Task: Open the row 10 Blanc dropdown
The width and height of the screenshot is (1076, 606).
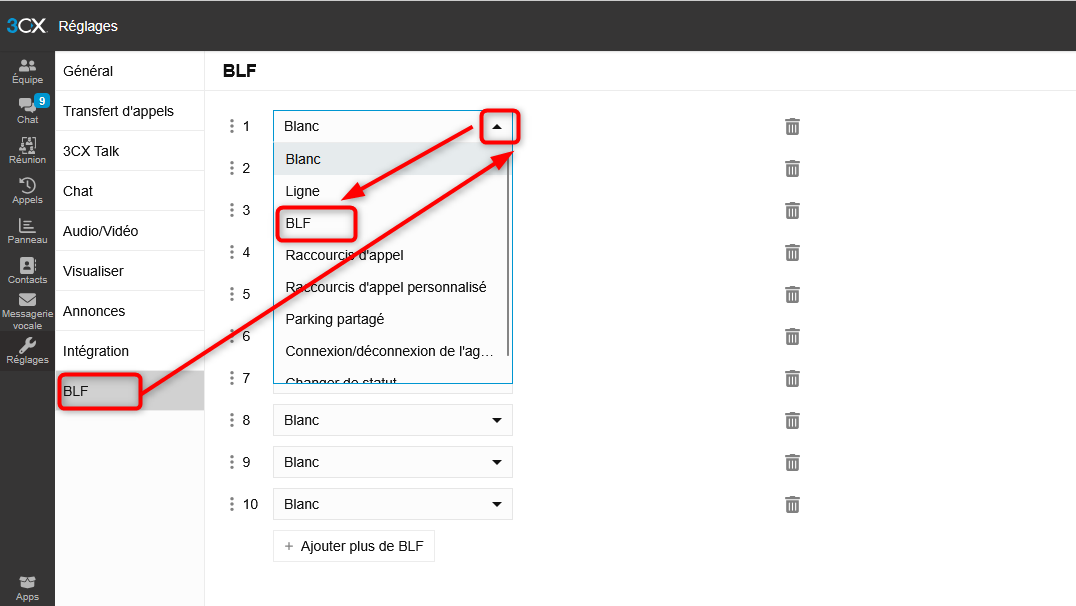Action: 393,504
